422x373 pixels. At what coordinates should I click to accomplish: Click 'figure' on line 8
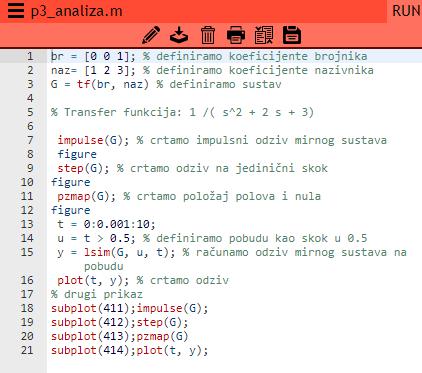77,154
